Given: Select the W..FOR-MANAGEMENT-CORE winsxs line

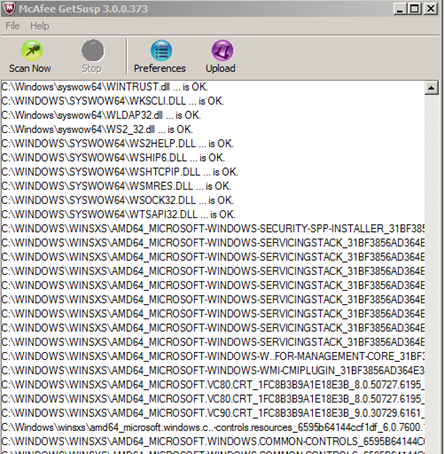Looking at the screenshot, I should (x=213, y=356).
